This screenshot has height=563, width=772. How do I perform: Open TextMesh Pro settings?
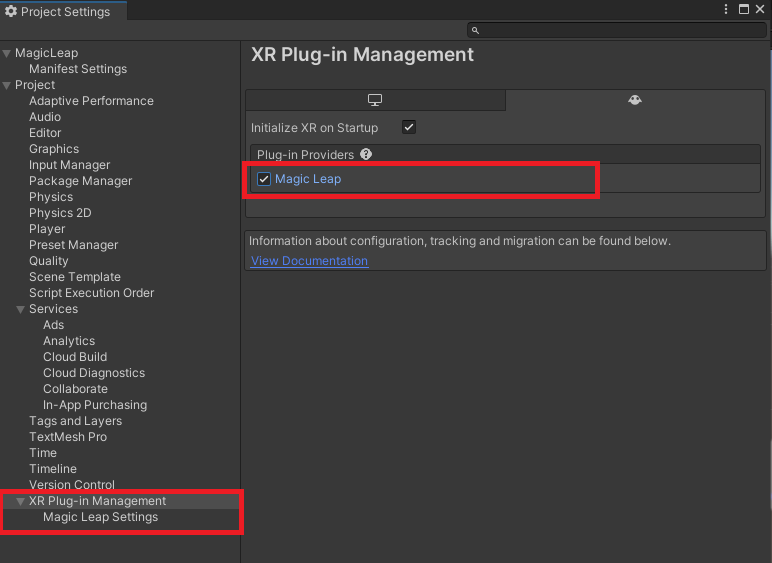click(67, 437)
